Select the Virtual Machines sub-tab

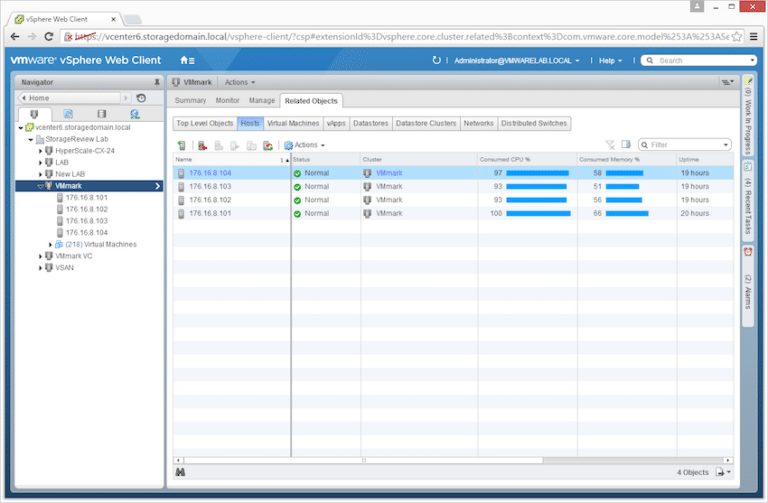(x=293, y=123)
